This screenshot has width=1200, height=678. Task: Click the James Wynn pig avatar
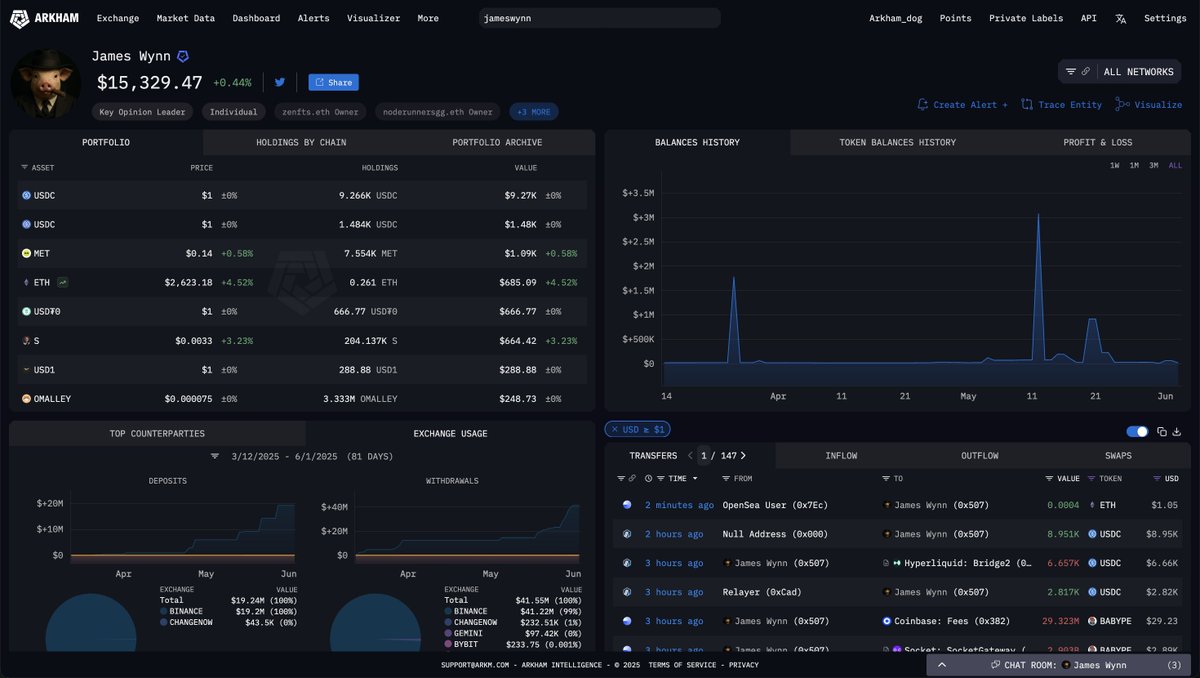[46, 83]
